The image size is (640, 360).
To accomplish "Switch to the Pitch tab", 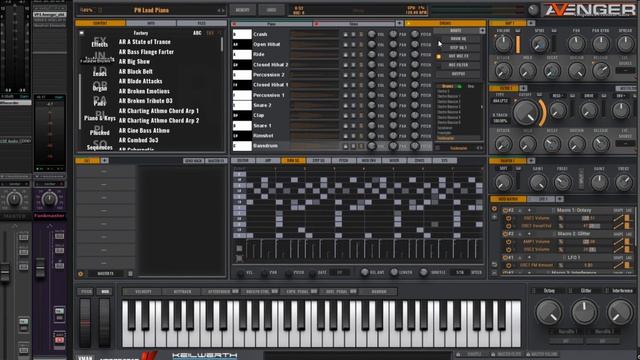I will (344, 161).
